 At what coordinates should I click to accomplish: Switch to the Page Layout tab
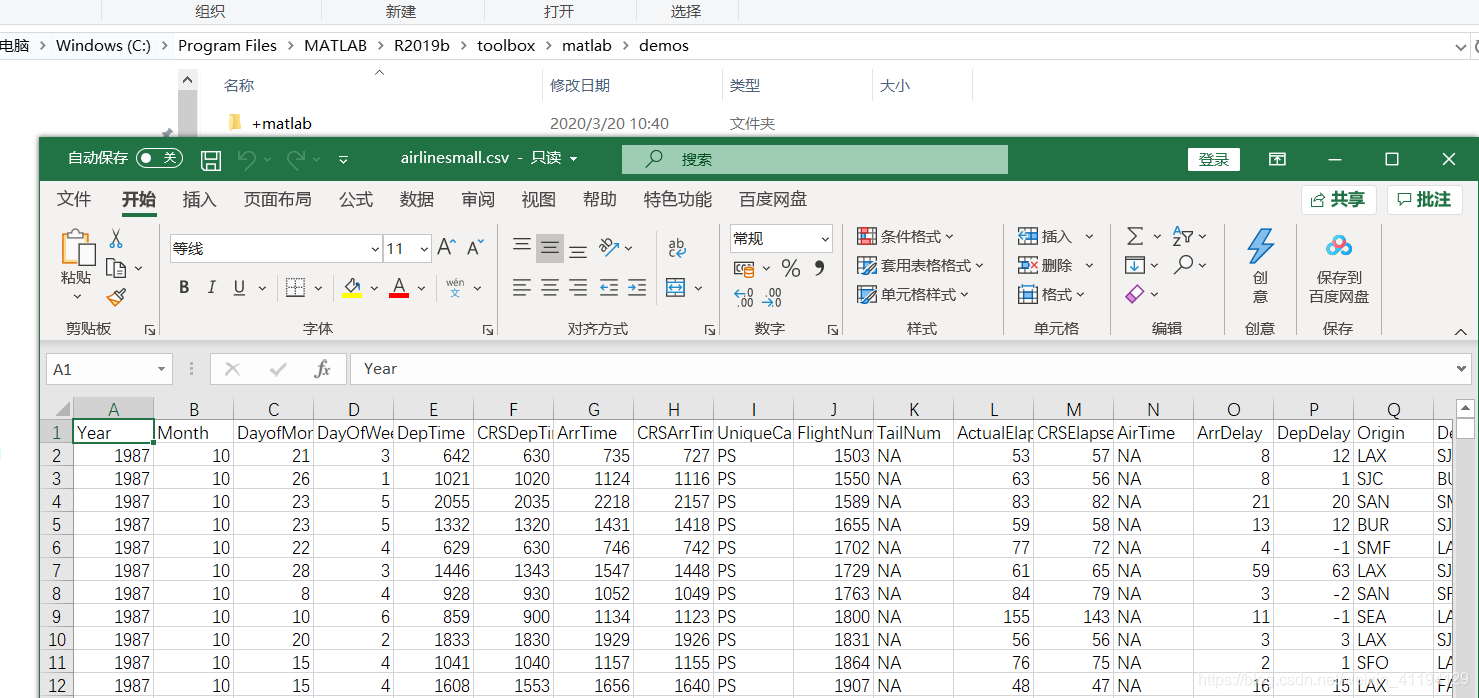[x=277, y=199]
